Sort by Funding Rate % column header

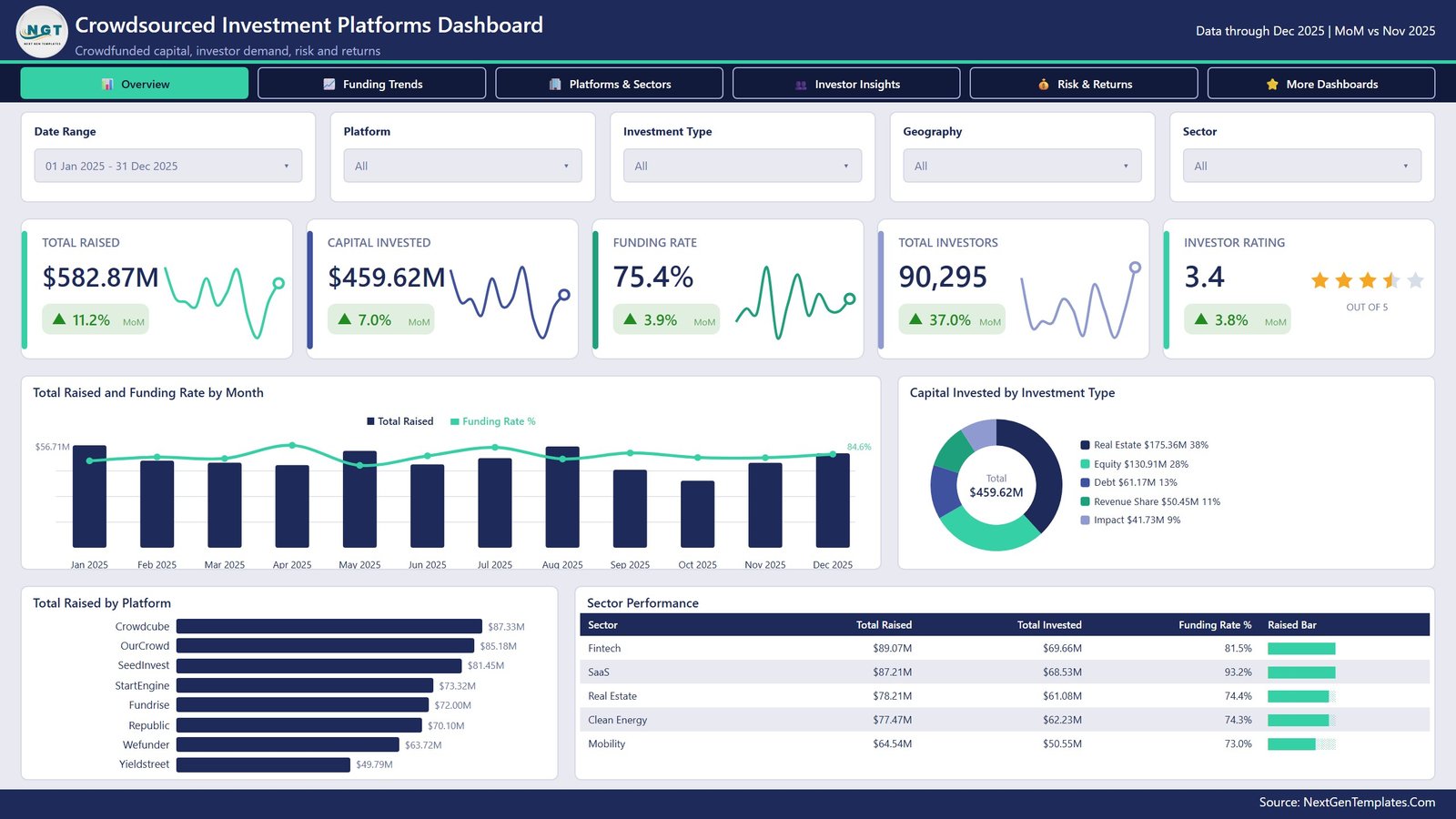1215,625
